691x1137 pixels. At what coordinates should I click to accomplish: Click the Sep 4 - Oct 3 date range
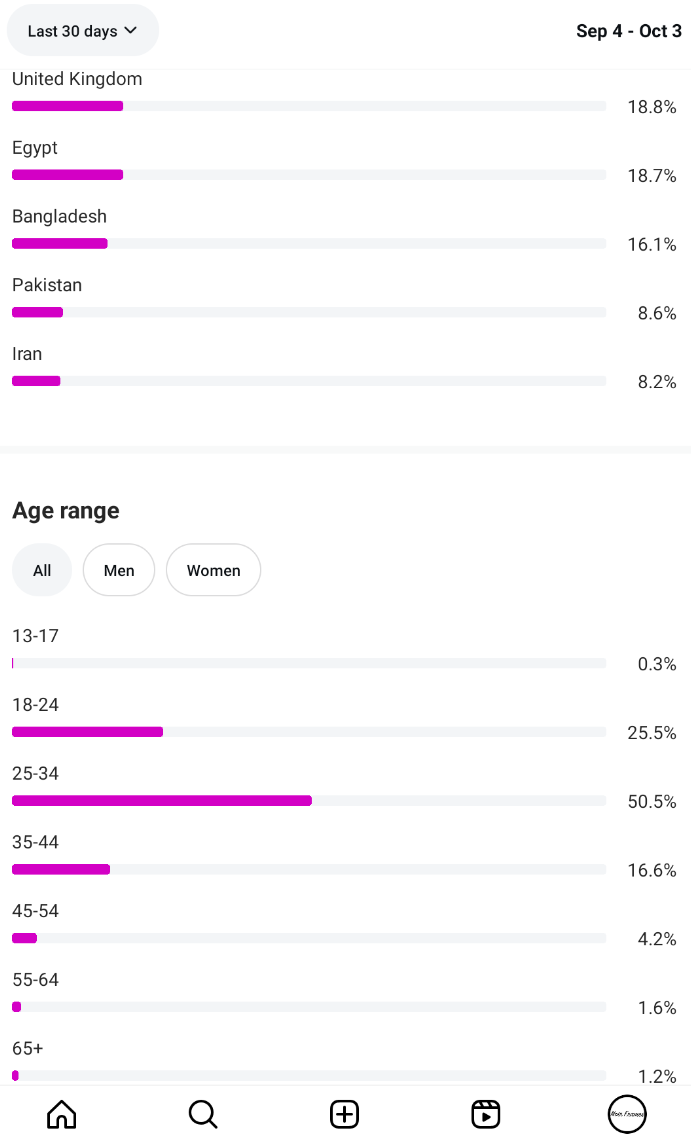click(x=629, y=31)
